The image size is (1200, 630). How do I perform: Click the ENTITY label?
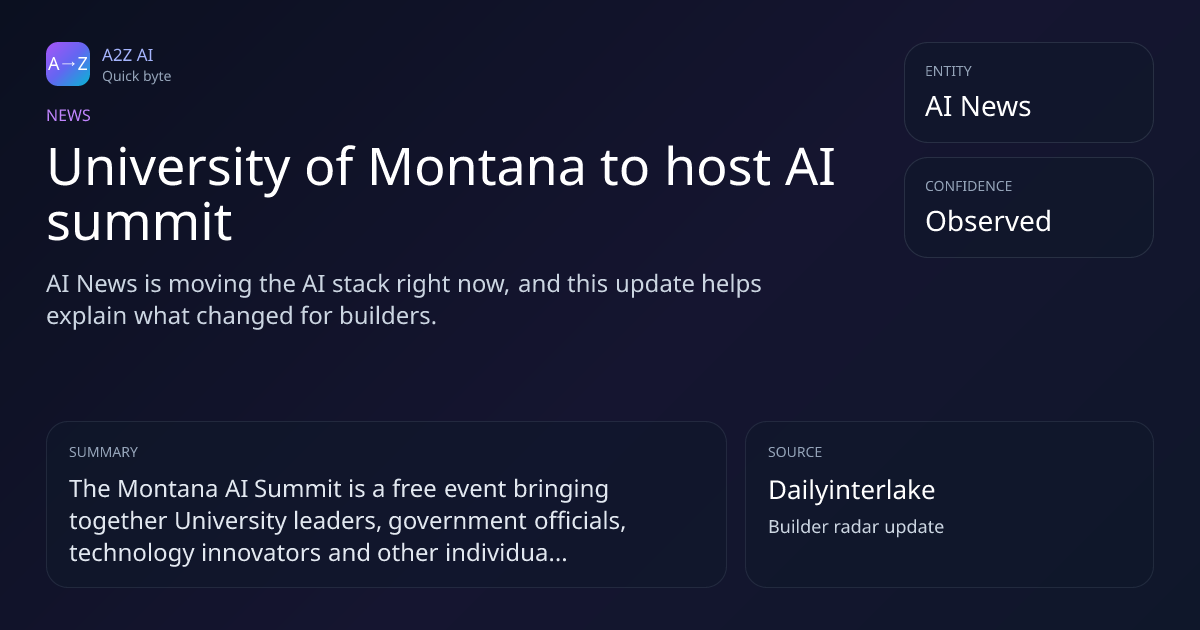pyautogui.click(x=948, y=71)
